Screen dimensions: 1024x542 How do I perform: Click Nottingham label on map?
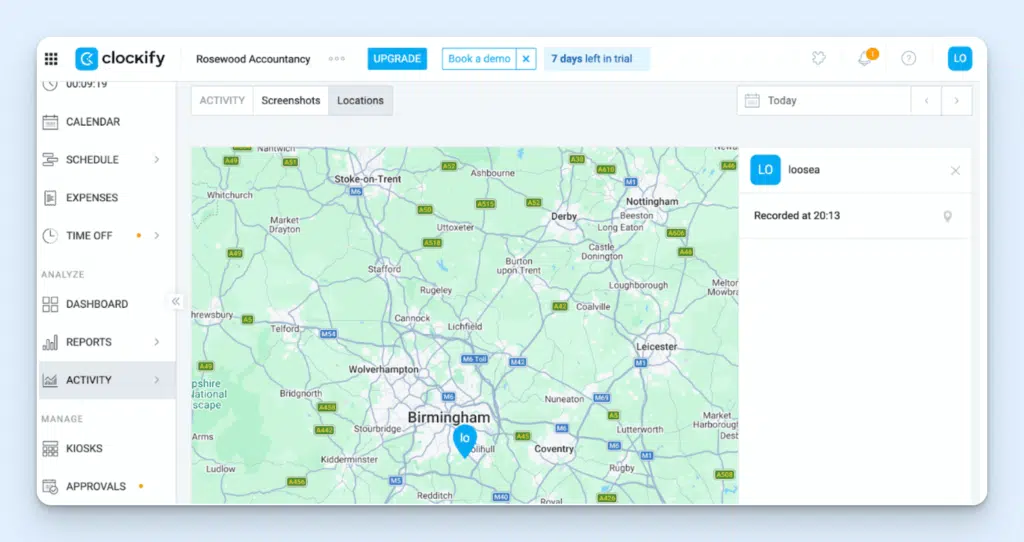(x=652, y=201)
